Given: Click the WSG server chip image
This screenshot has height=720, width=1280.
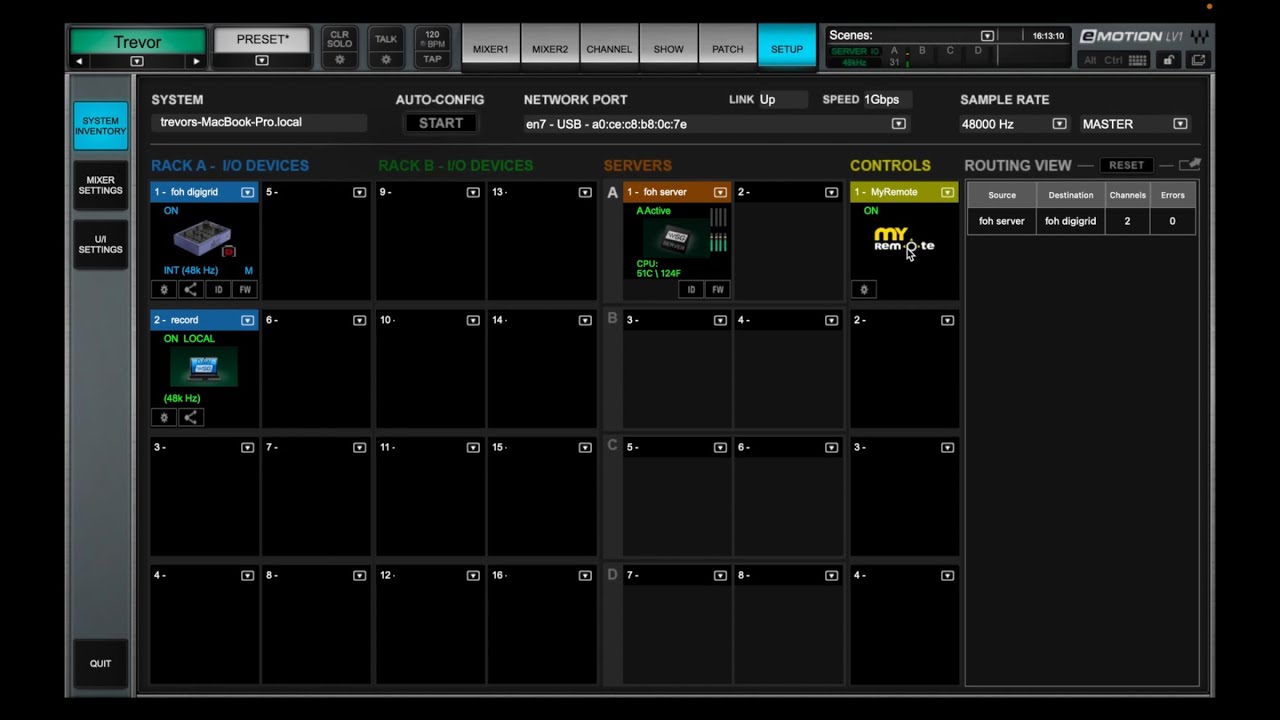Looking at the screenshot, I should 677,238.
